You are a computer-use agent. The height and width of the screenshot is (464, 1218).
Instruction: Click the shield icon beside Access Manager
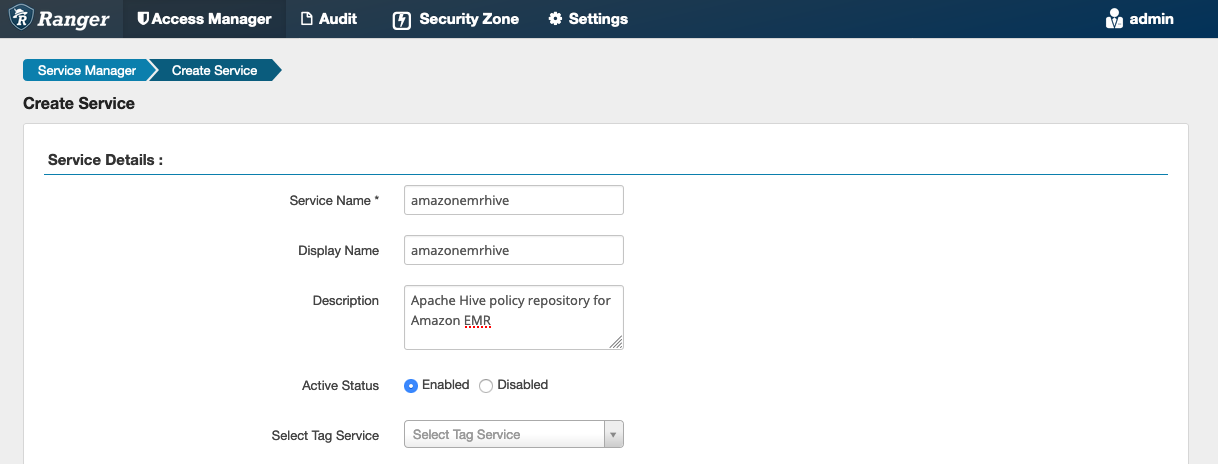pos(144,19)
